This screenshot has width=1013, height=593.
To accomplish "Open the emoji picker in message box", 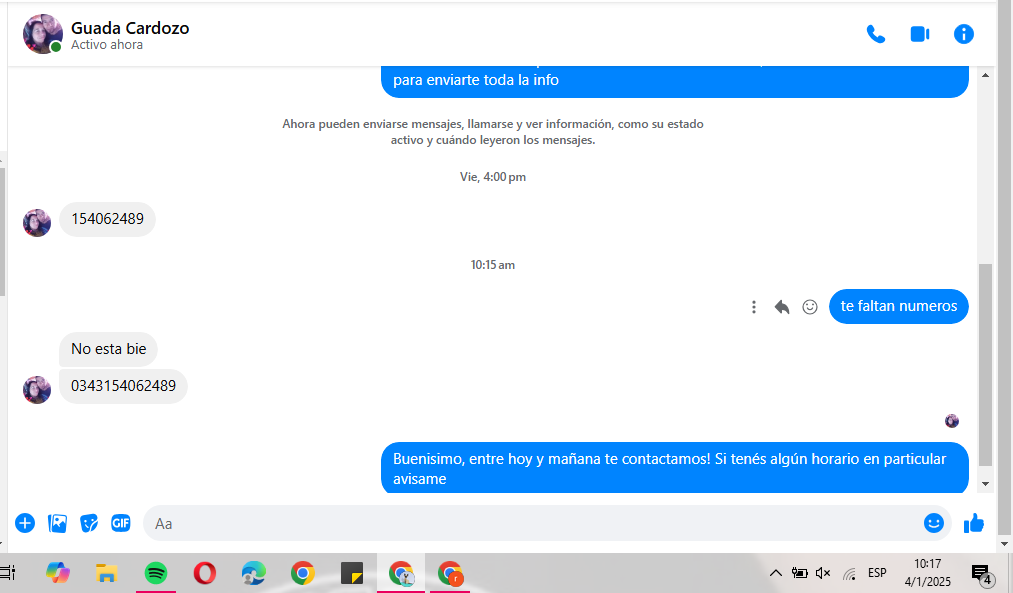I will [933, 523].
